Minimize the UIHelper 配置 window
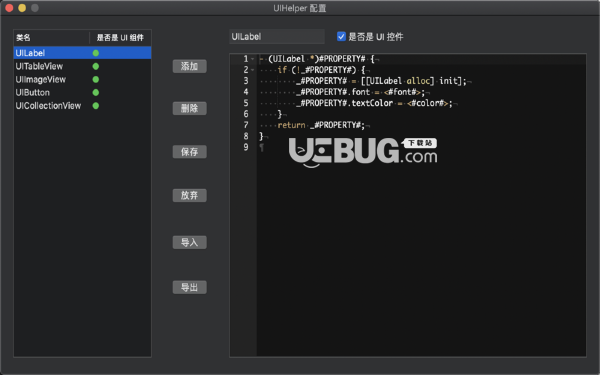This screenshot has width=600, height=375. pos(22,8)
